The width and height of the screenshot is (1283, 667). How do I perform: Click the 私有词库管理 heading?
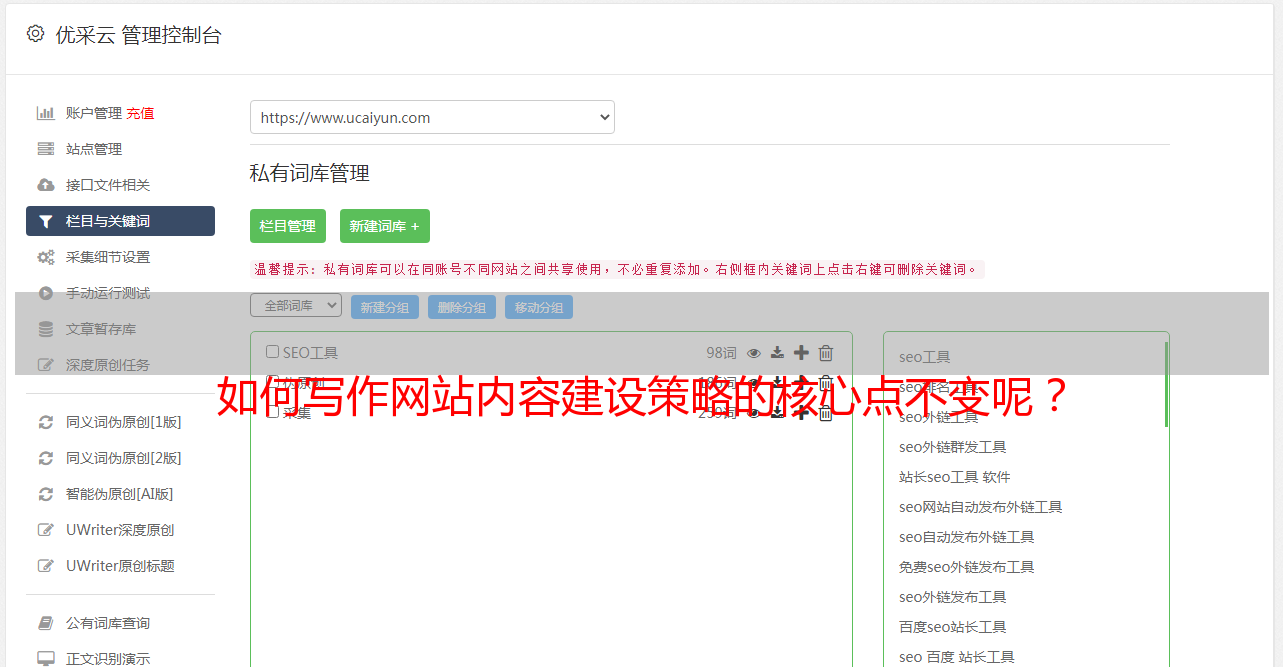point(310,174)
